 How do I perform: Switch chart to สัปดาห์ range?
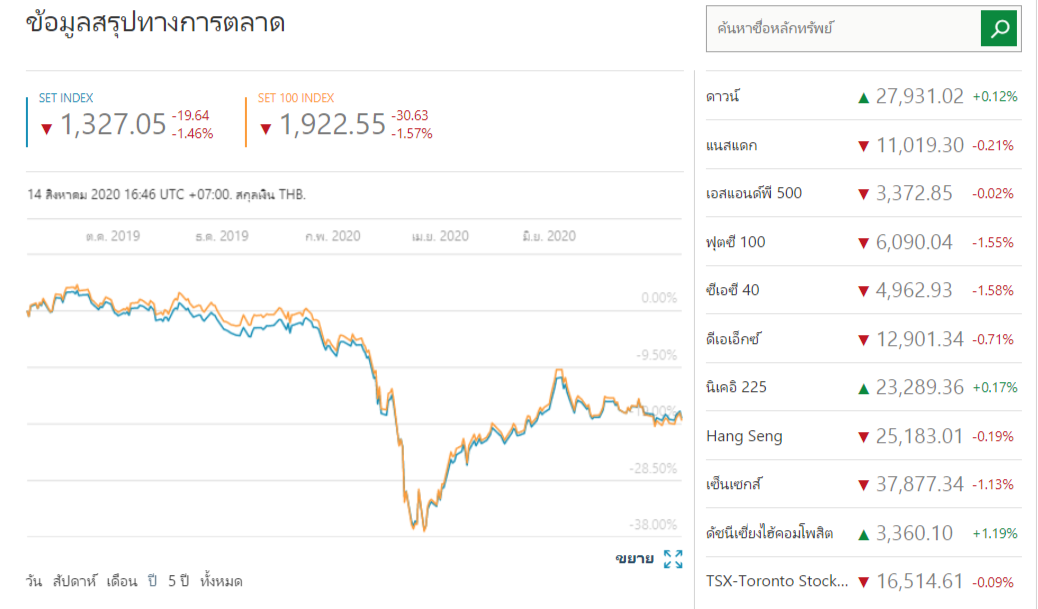tap(76, 581)
